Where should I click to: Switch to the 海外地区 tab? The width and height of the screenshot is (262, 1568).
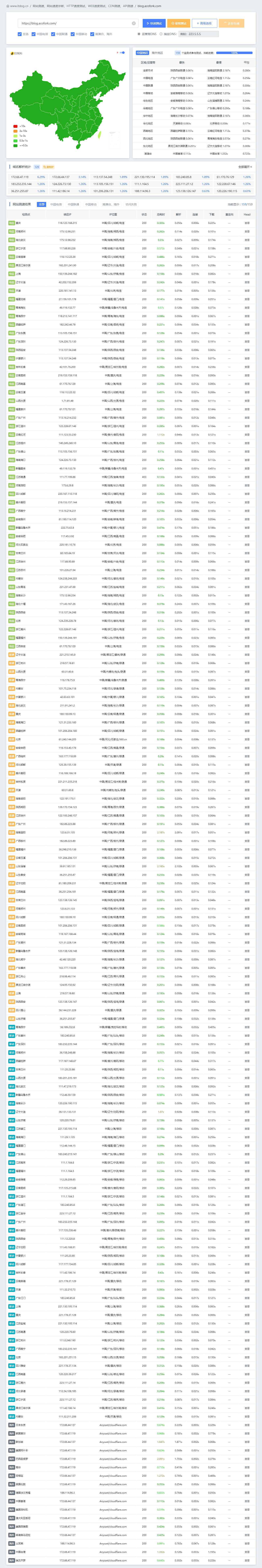(157, 53)
